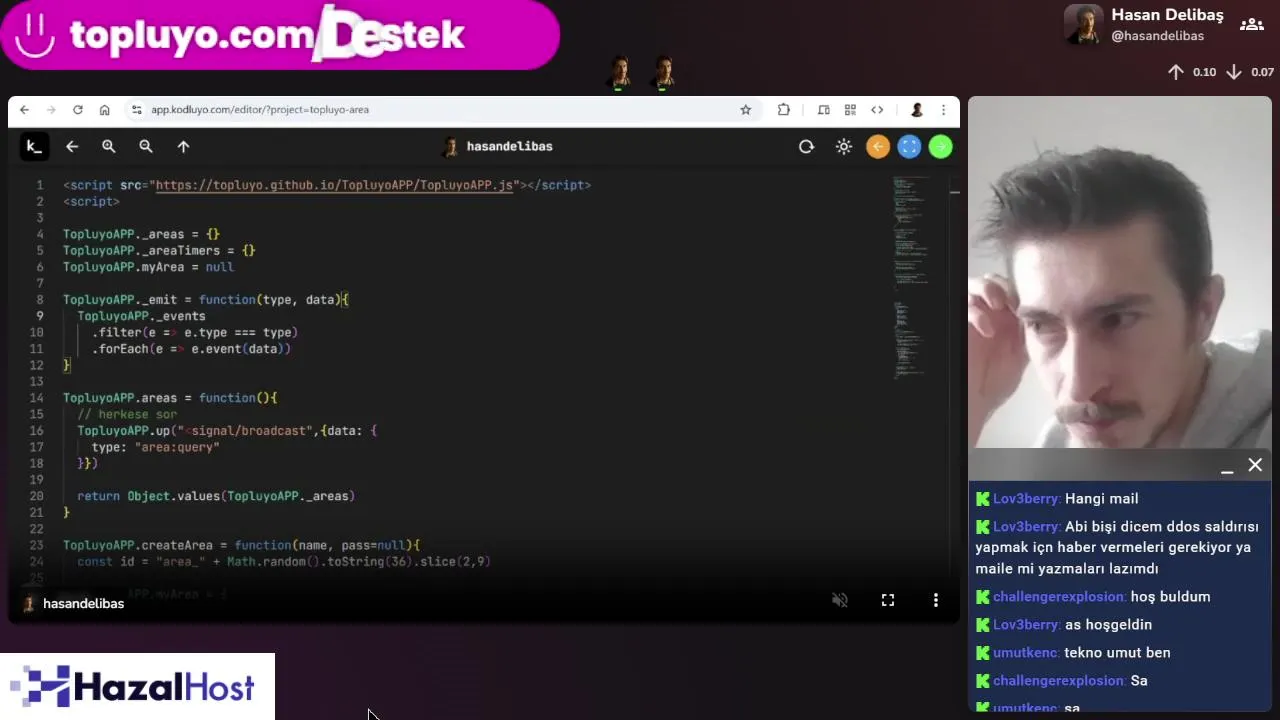
Task: Click the TopluyoAPP.js URL in line 1
Action: tap(334, 185)
